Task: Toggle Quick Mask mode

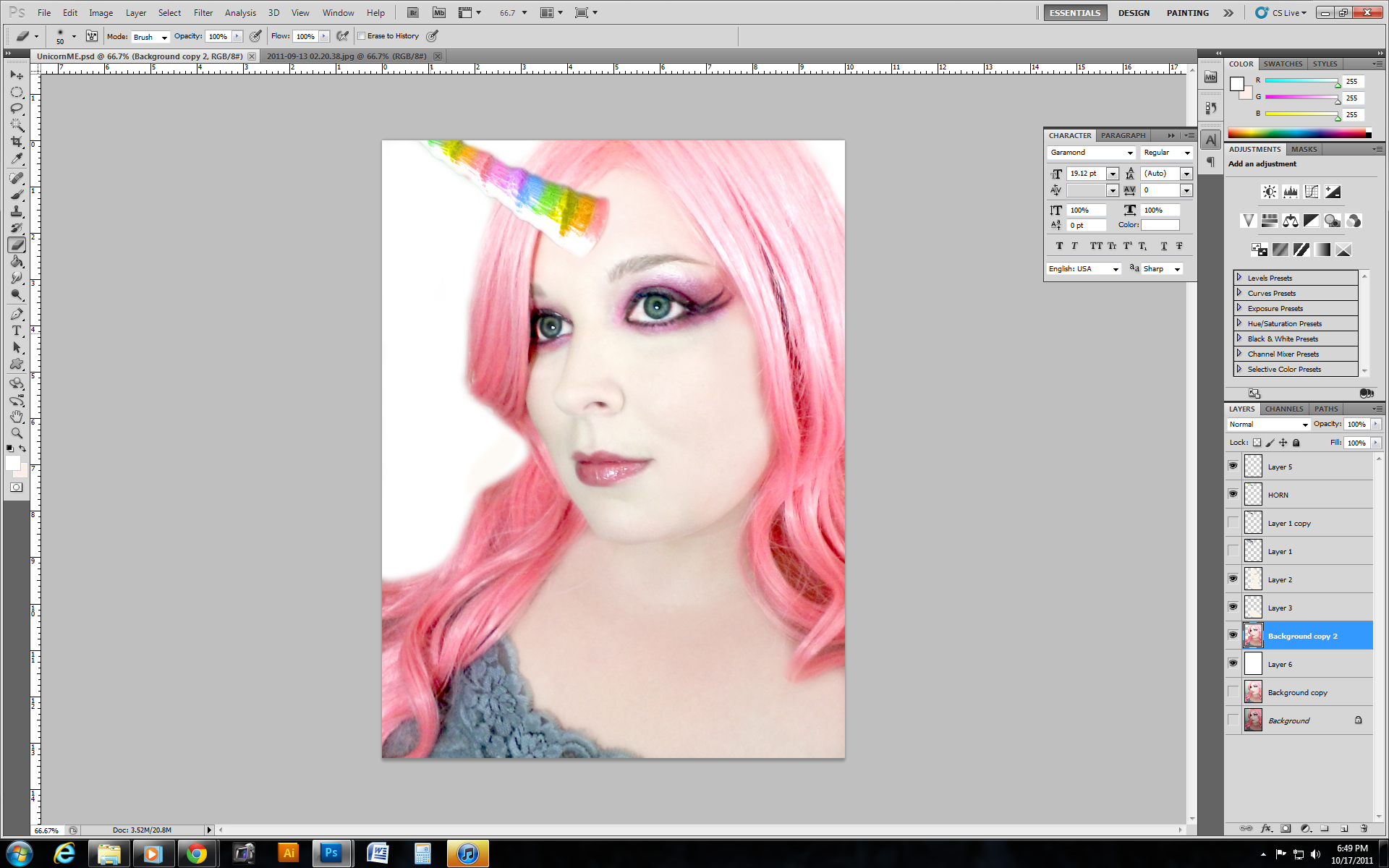Action: coord(17,488)
